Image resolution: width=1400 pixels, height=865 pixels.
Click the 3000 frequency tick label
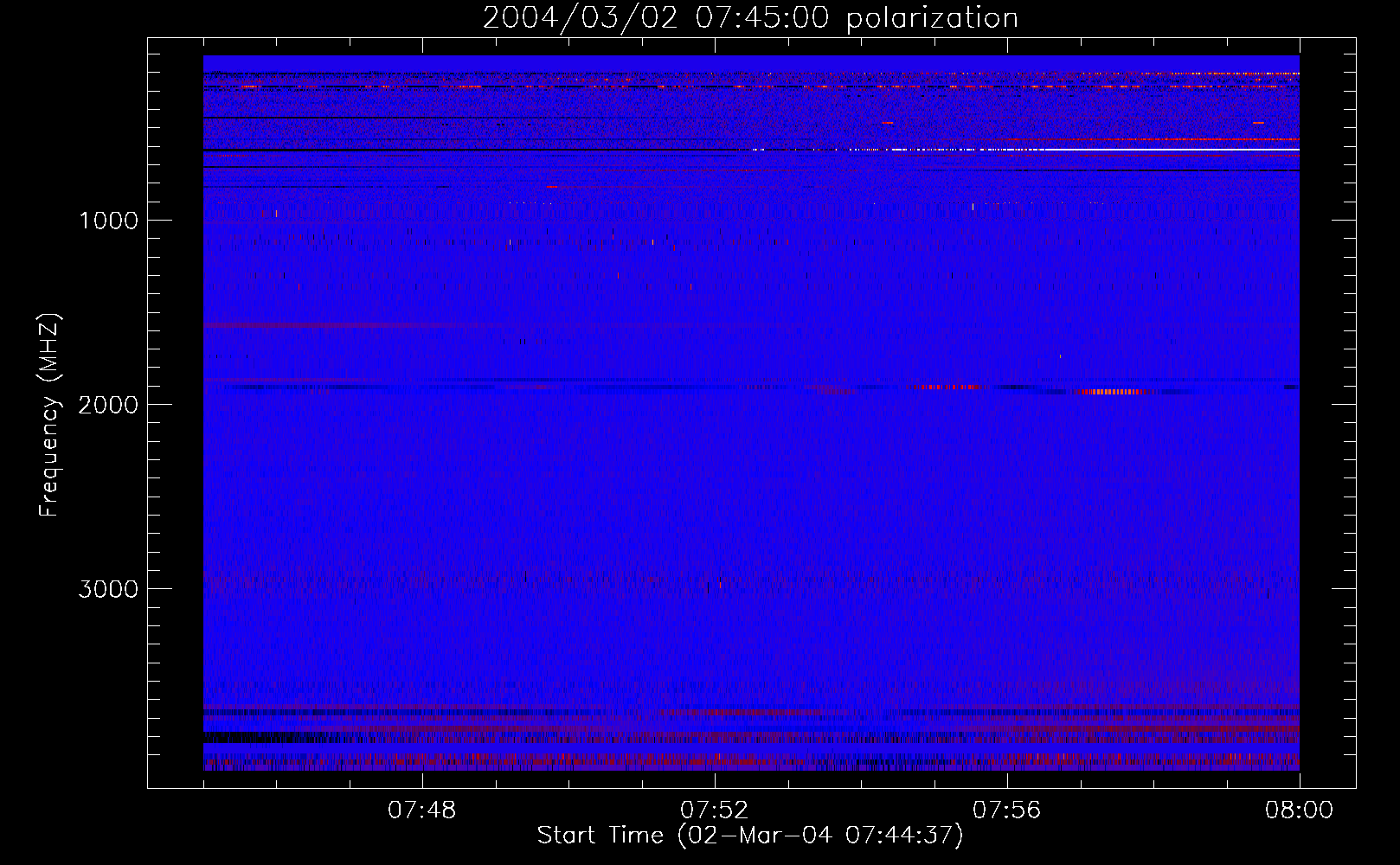tap(108, 589)
